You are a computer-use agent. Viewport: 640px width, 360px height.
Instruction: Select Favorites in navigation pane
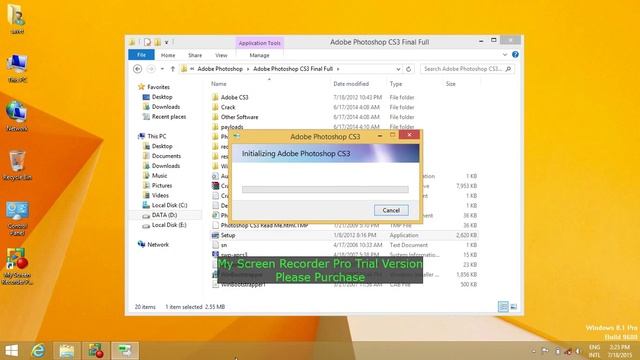(x=158, y=87)
